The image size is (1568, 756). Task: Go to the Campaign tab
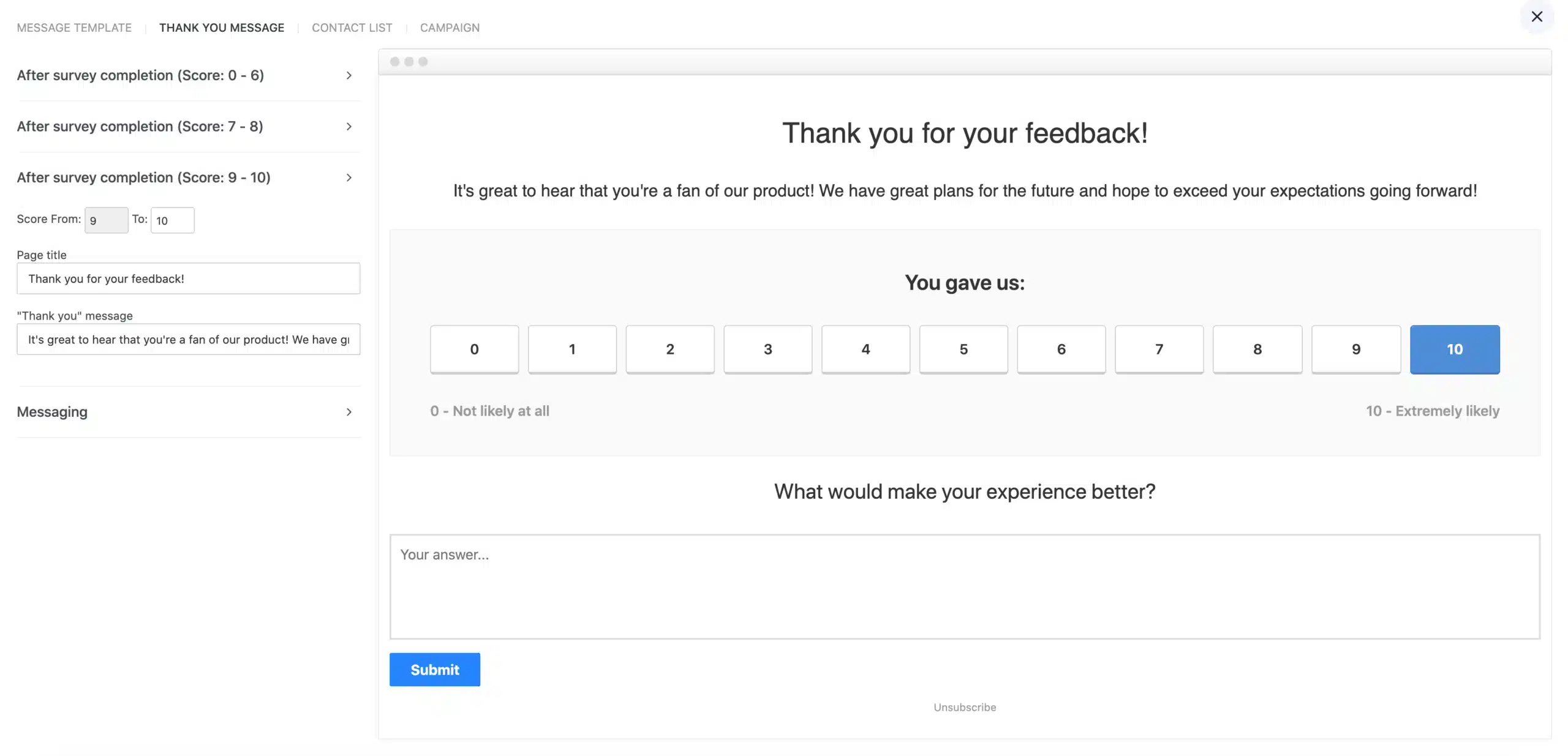click(450, 28)
